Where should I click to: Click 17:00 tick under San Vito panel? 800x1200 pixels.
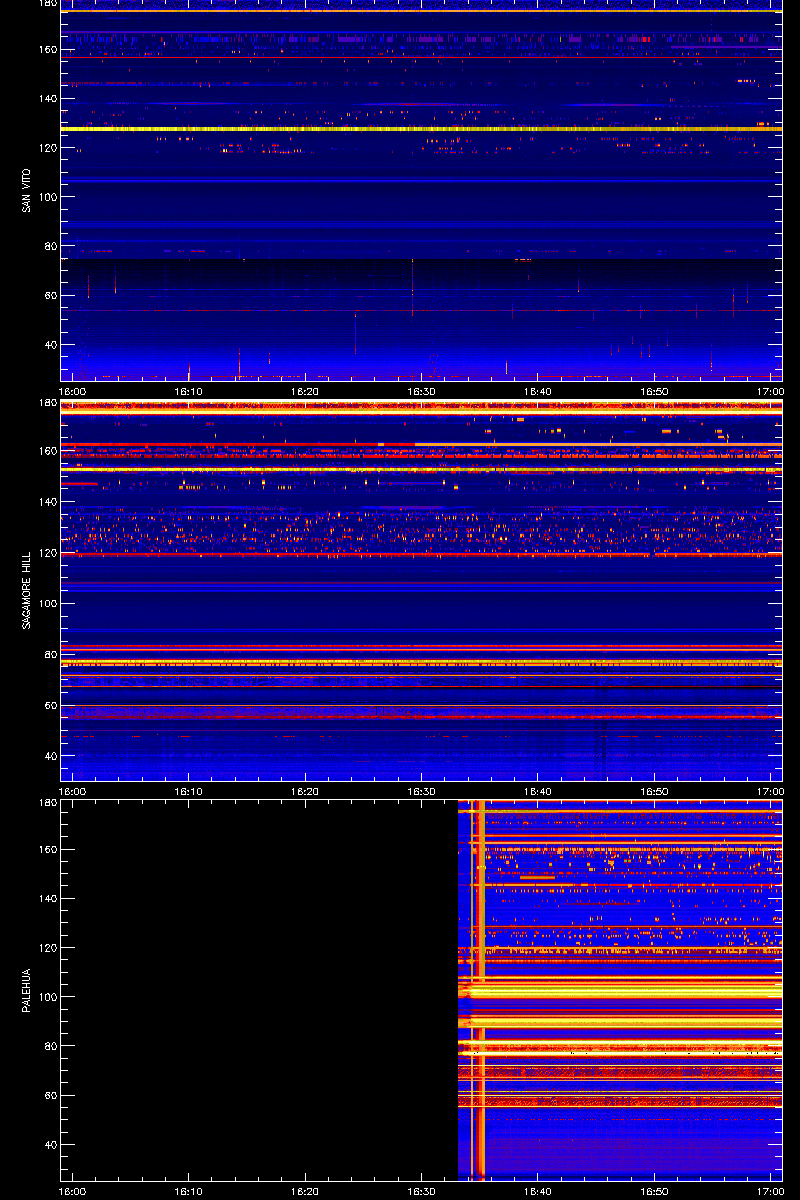(x=770, y=392)
